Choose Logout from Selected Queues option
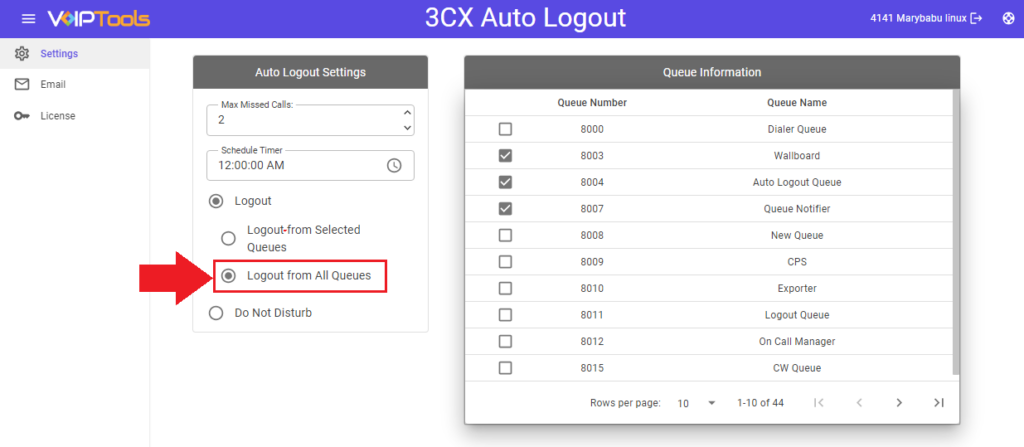Screen dimensions: 1024x447 pos(228,238)
